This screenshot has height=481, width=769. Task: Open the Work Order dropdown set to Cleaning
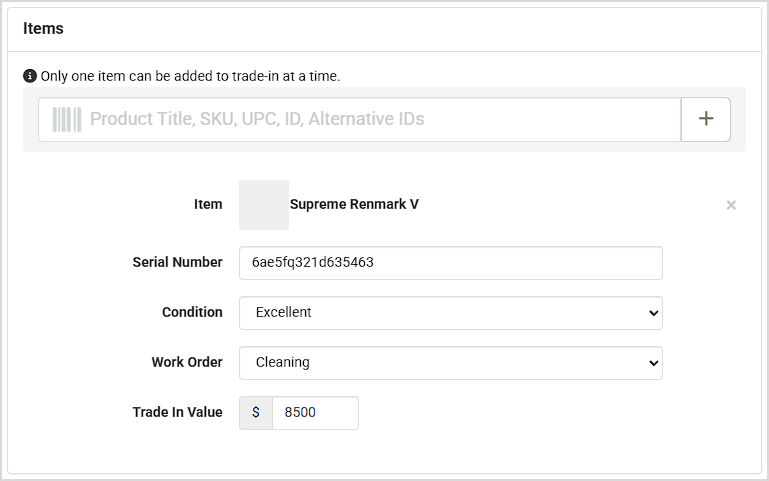point(450,363)
